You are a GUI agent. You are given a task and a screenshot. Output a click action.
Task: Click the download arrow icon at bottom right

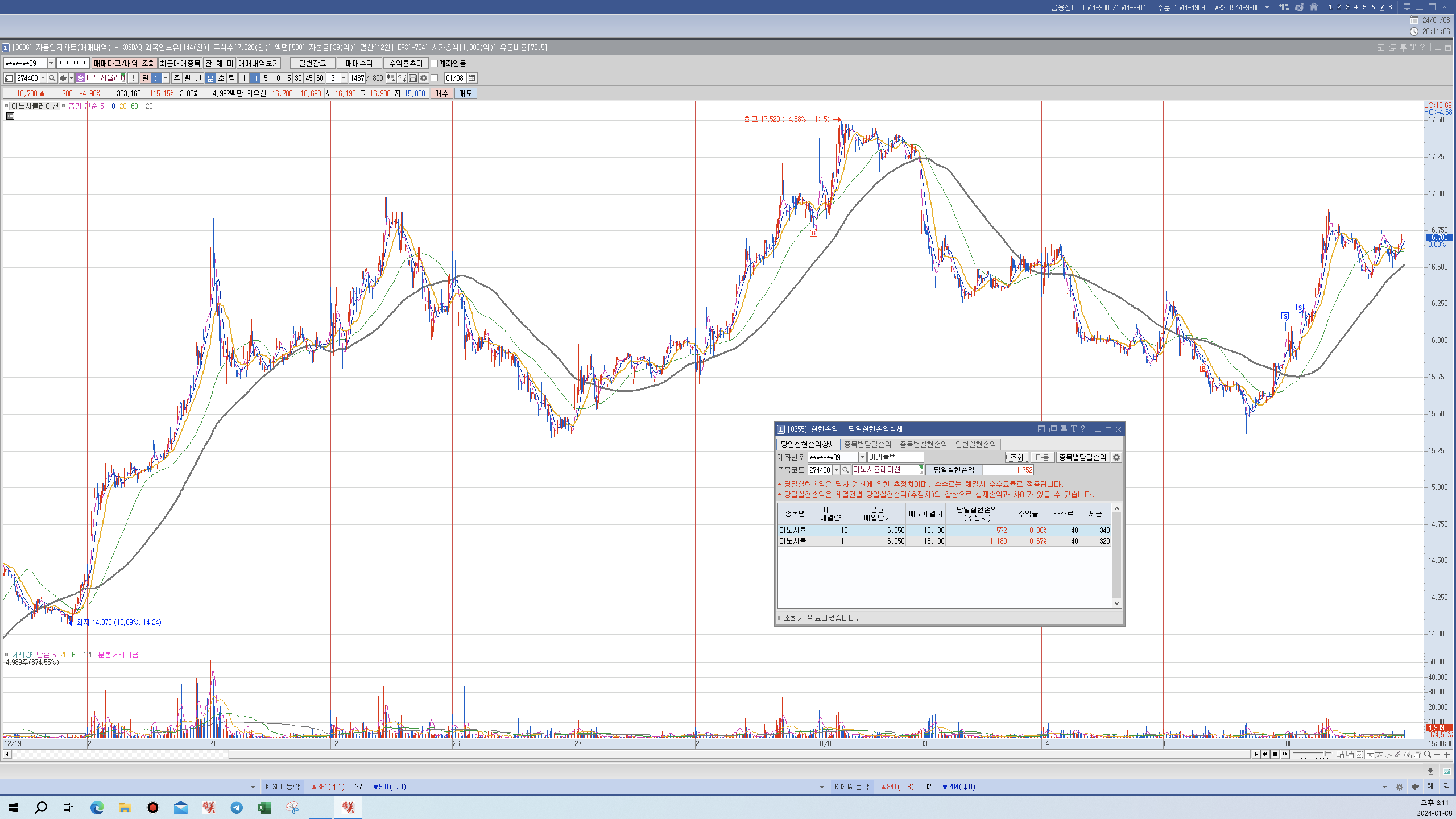click(x=1431, y=771)
